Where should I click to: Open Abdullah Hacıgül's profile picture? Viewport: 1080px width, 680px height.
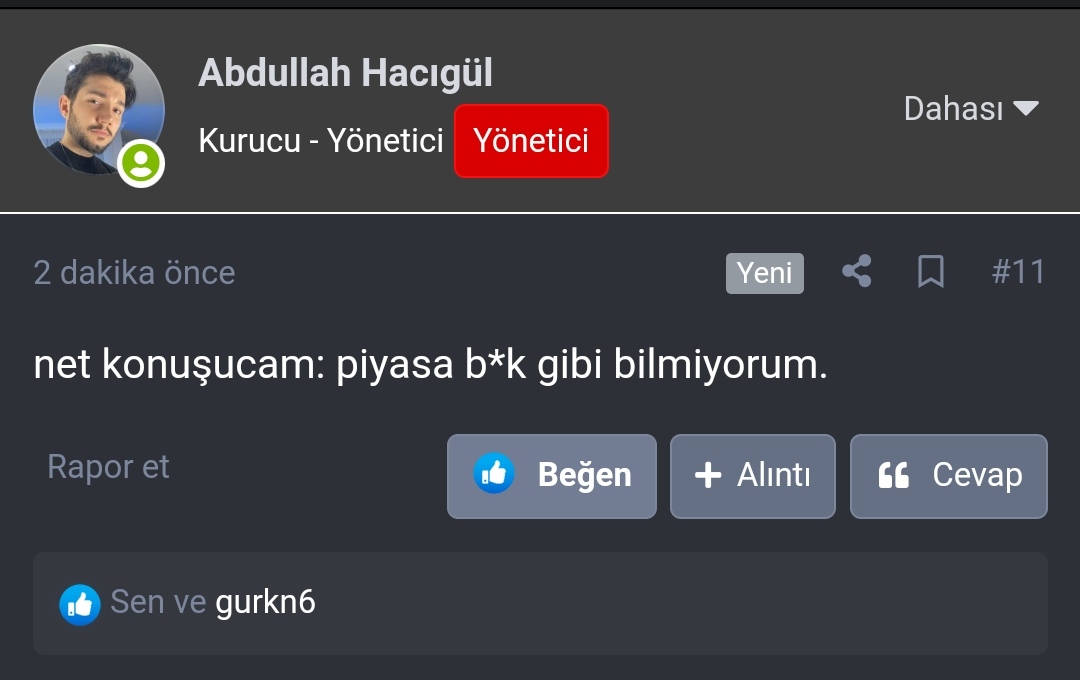pyautogui.click(x=98, y=110)
